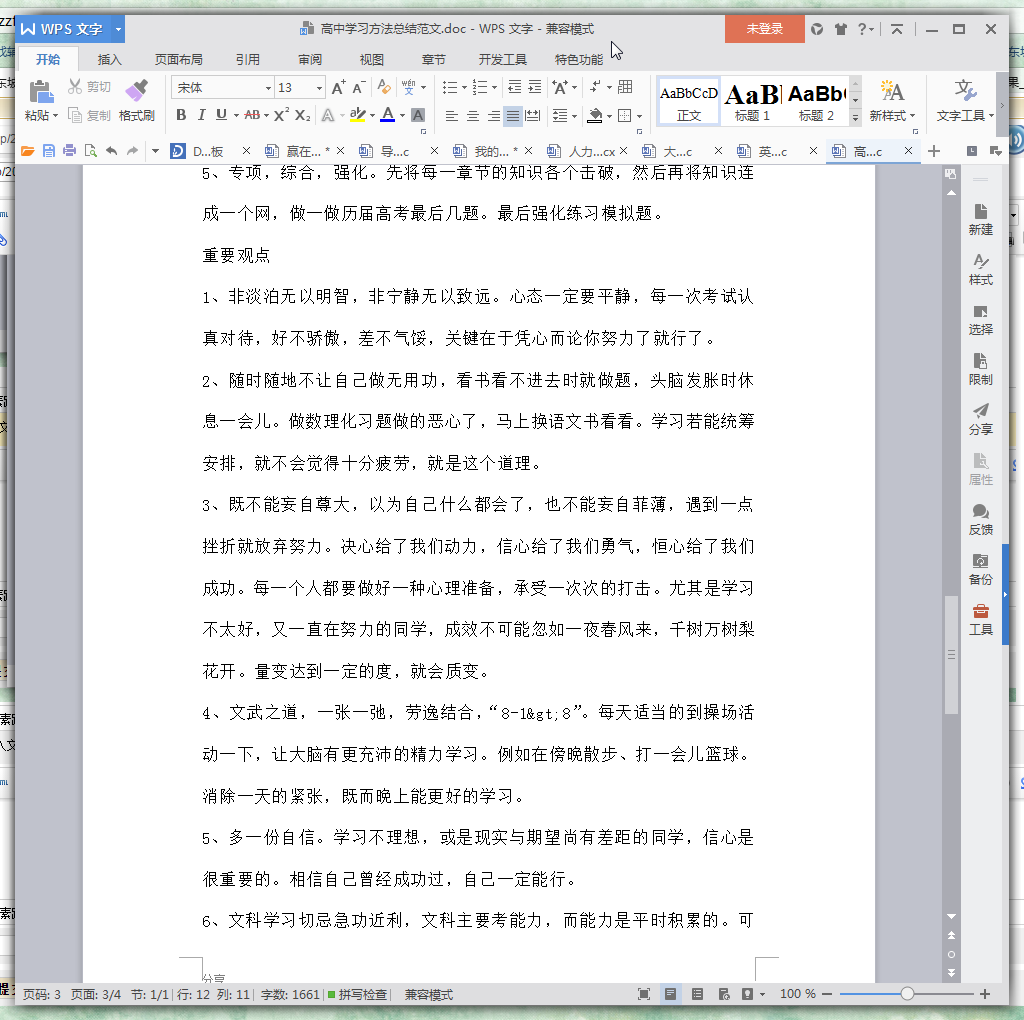1024x1020 pixels.
Task: Open Restrict (限制) editing in sidebar
Action: [x=980, y=370]
